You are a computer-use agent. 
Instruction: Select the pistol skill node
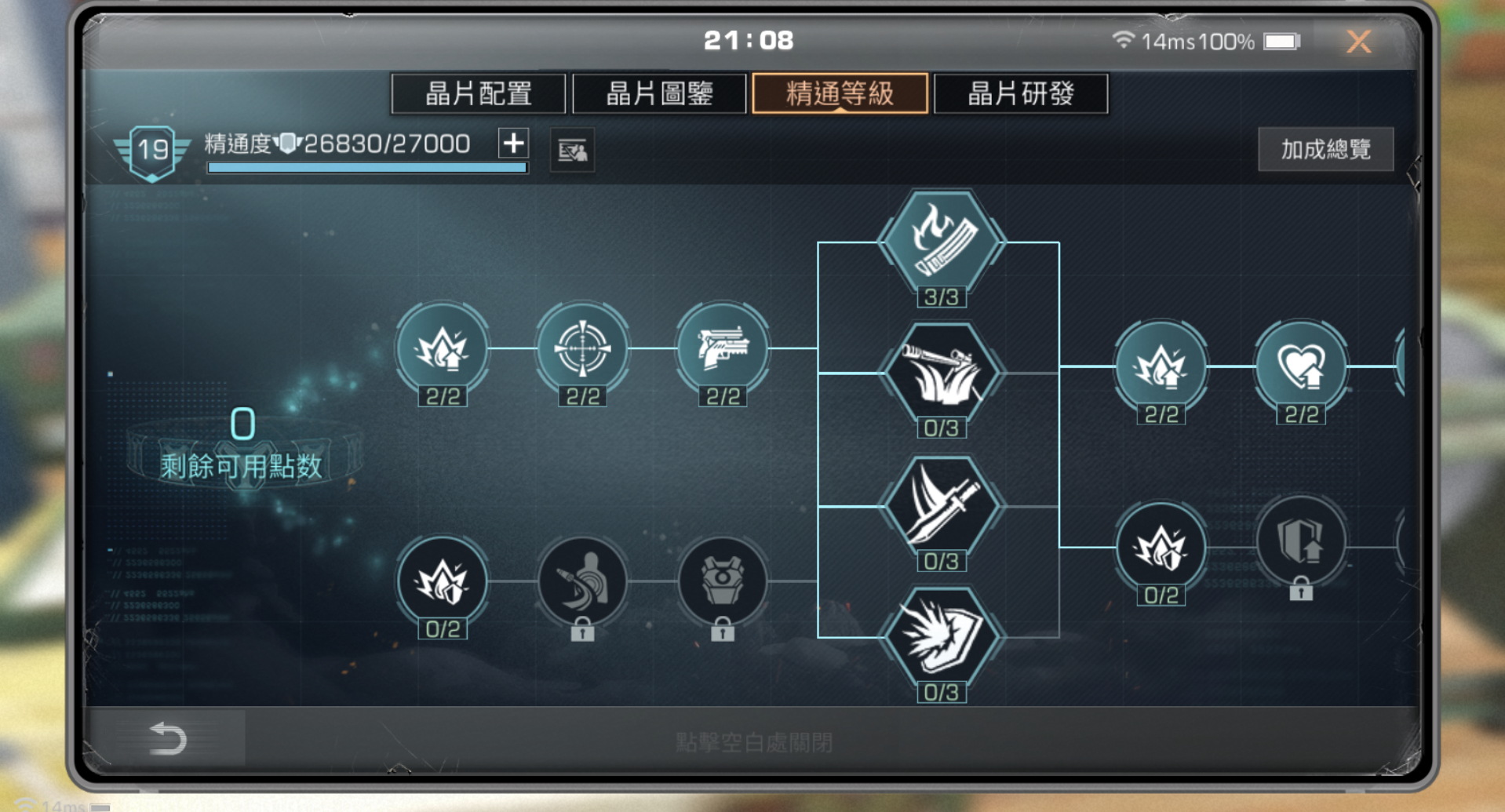[x=723, y=348]
